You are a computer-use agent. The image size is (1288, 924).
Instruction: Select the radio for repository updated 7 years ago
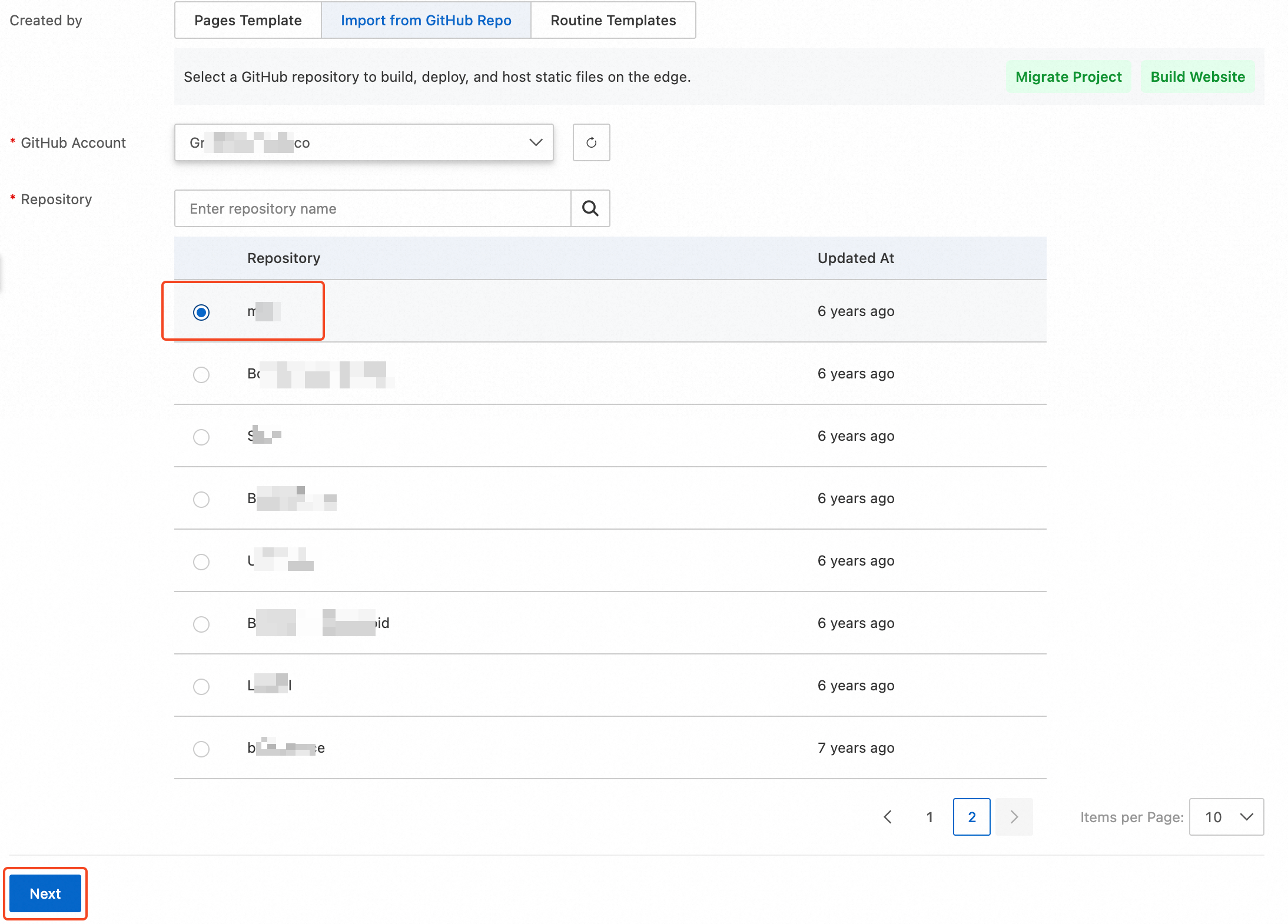pos(201,749)
